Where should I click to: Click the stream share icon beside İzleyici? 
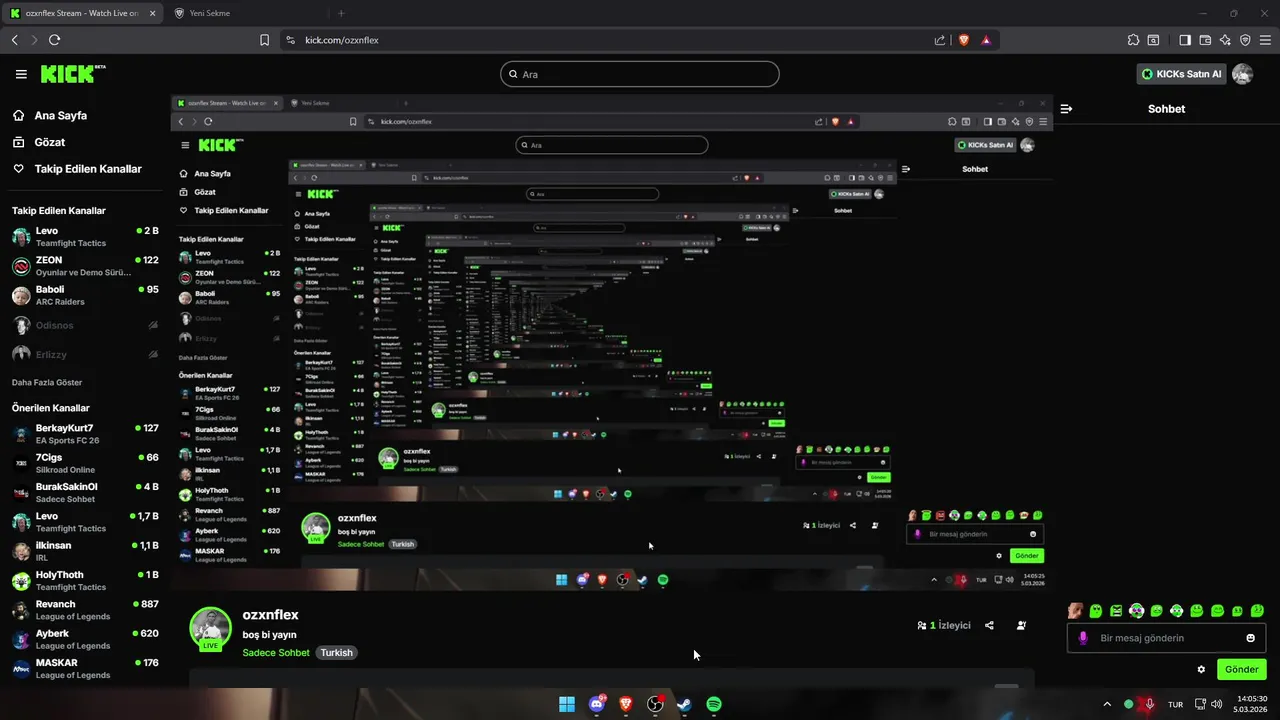989,625
